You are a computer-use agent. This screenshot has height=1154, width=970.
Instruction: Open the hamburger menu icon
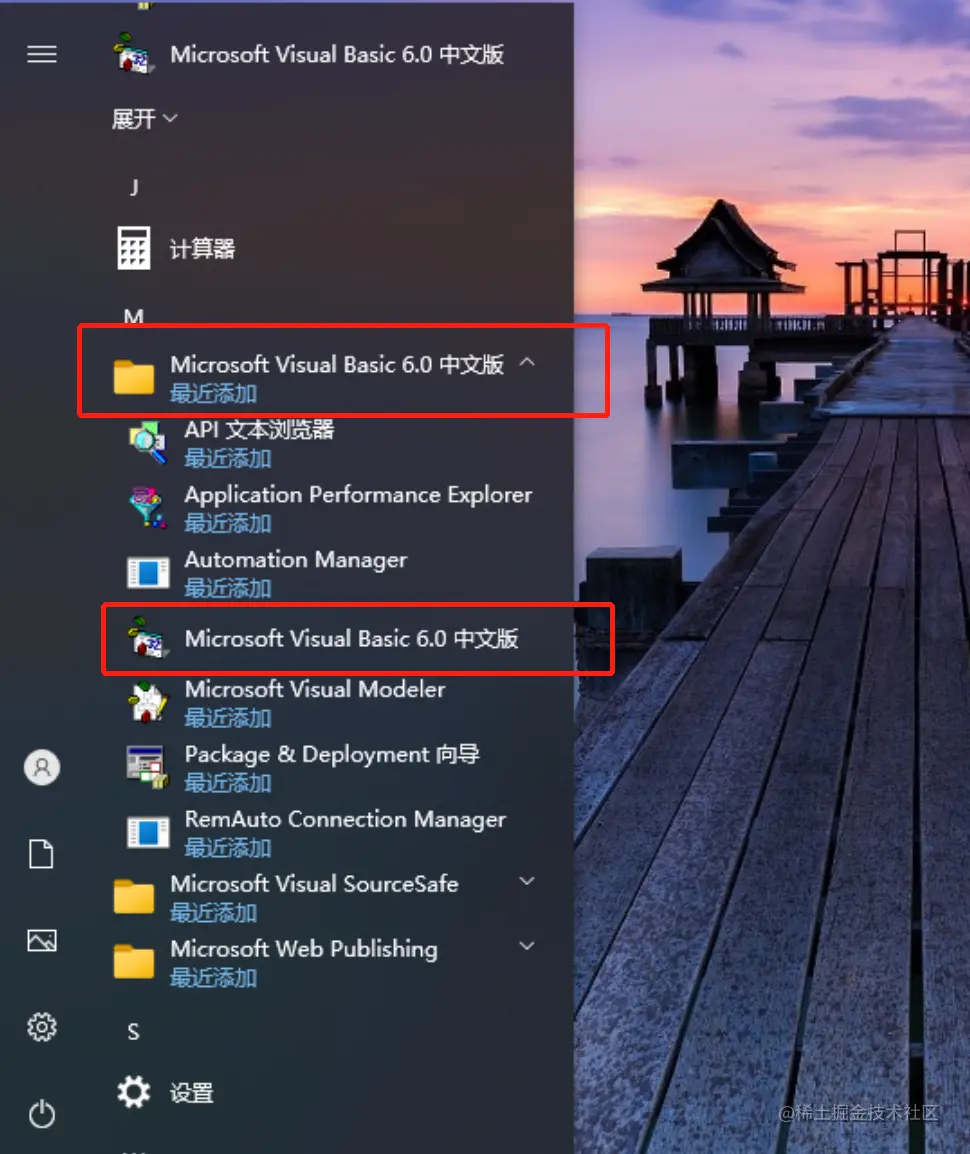pyautogui.click(x=42, y=54)
